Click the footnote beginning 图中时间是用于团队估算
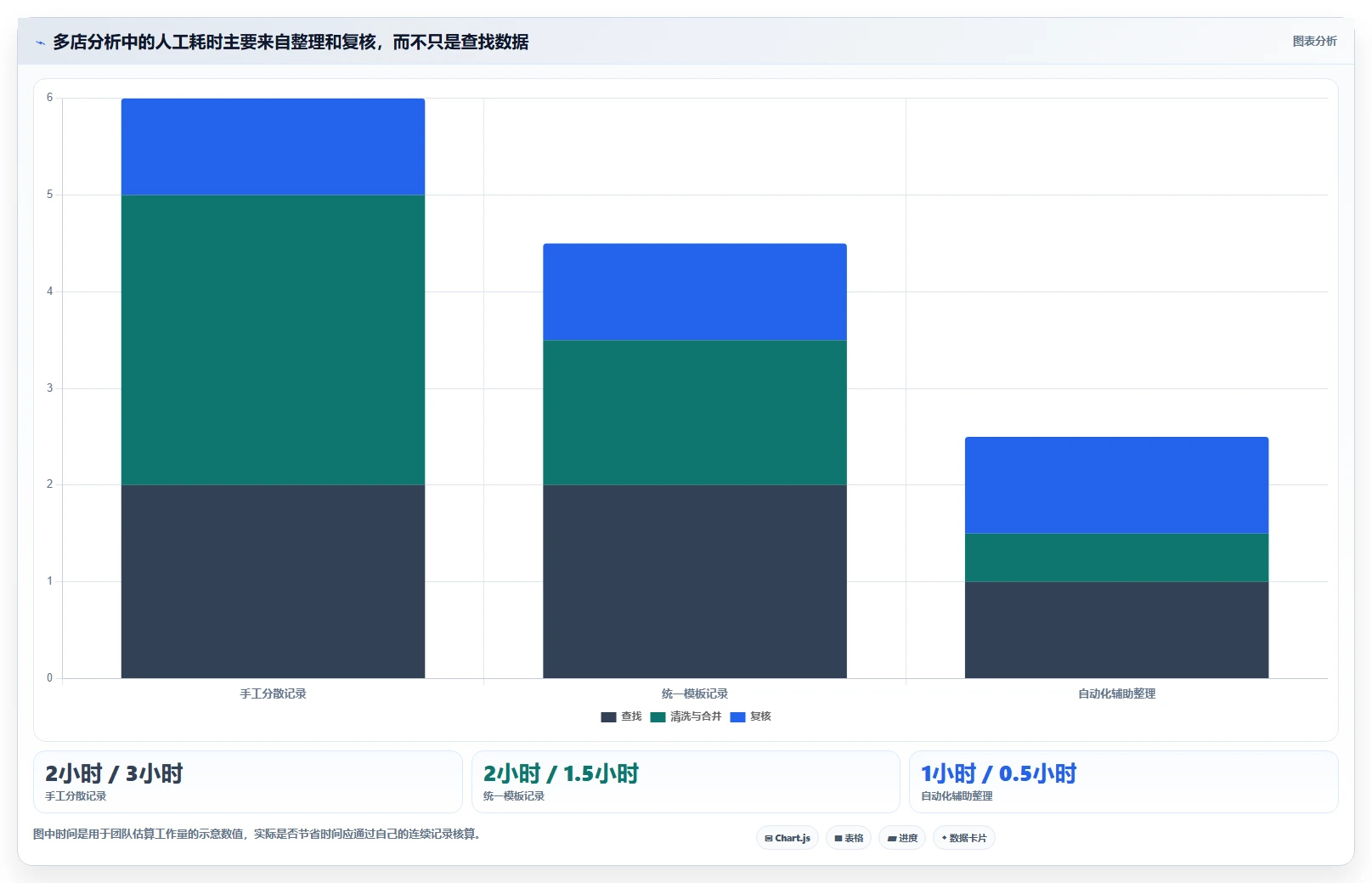Viewport: 1372px width, 883px height. coord(258,834)
